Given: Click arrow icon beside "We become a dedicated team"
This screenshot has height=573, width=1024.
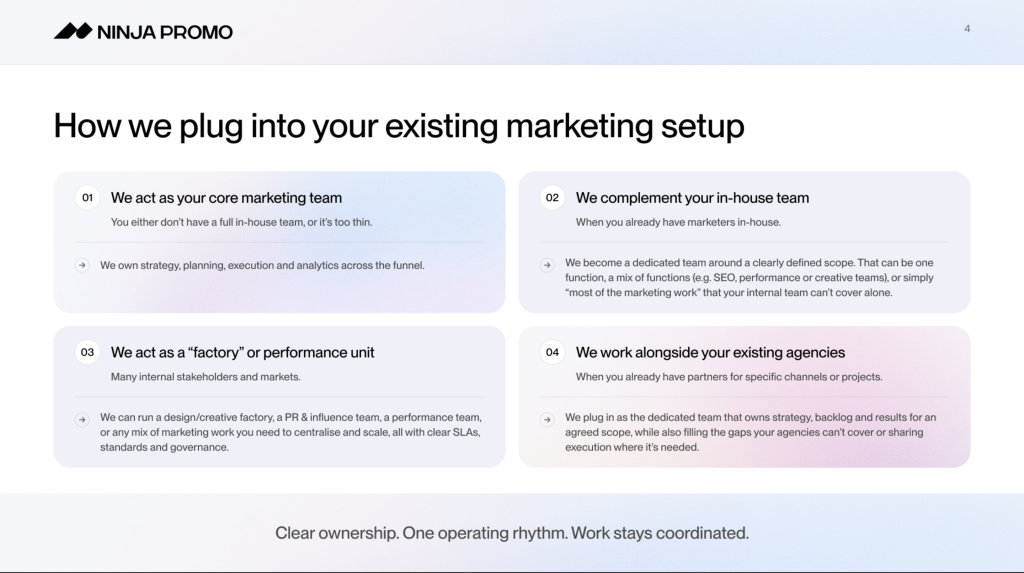Looking at the screenshot, I should tap(546, 265).
